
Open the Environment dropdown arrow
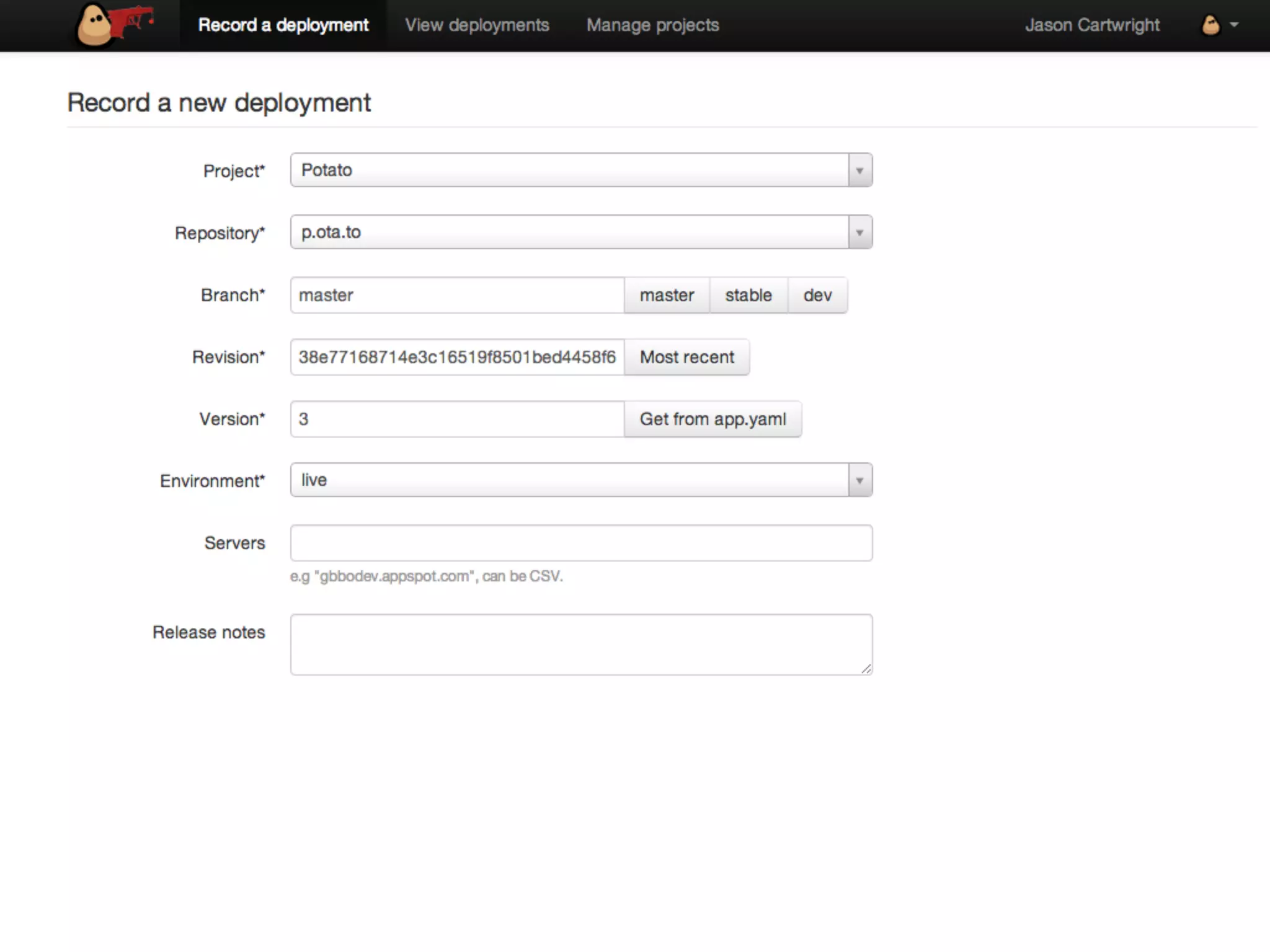859,480
